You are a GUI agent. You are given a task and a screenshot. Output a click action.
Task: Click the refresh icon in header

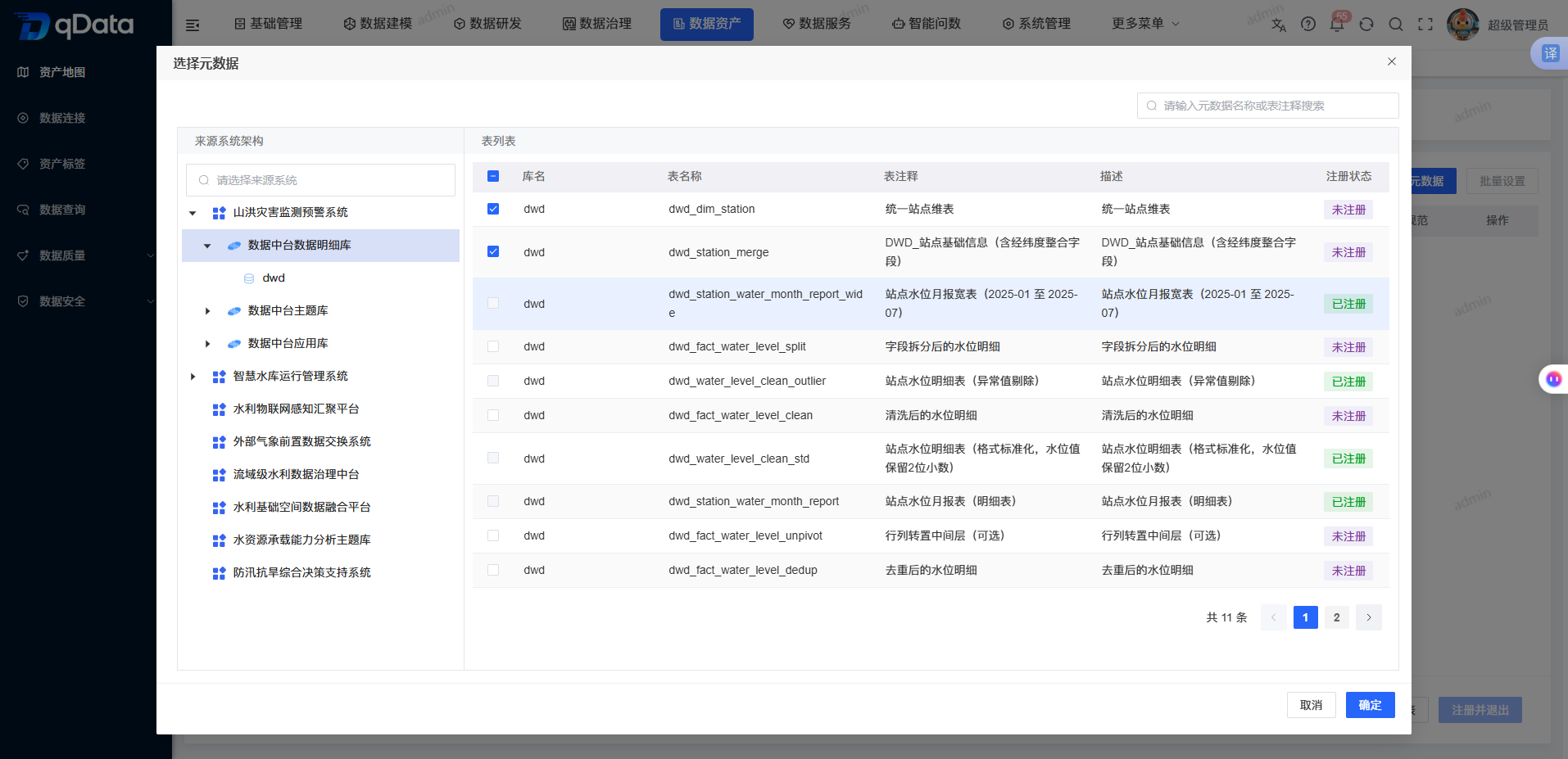pos(1366,25)
